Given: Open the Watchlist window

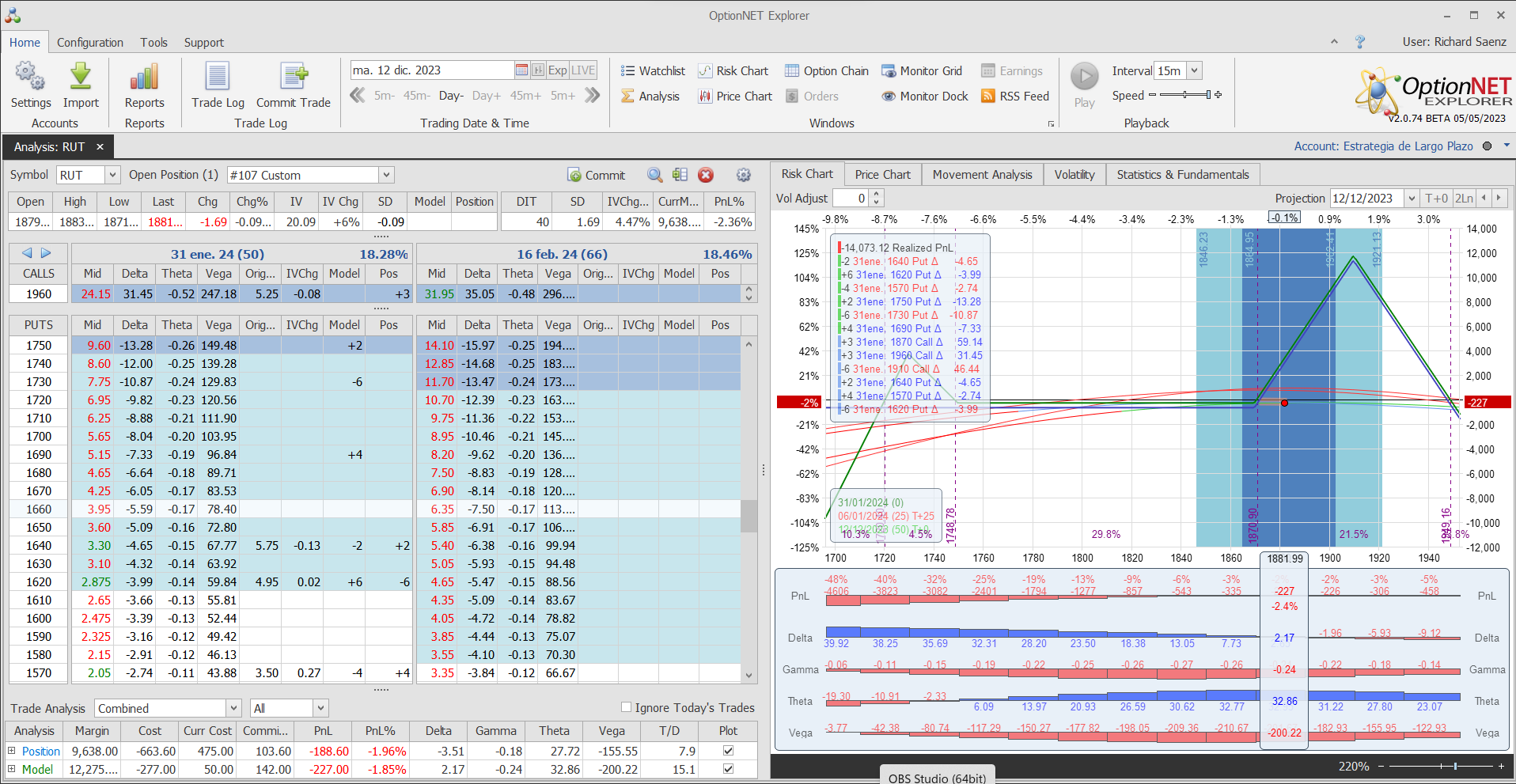Looking at the screenshot, I should pyautogui.click(x=653, y=71).
